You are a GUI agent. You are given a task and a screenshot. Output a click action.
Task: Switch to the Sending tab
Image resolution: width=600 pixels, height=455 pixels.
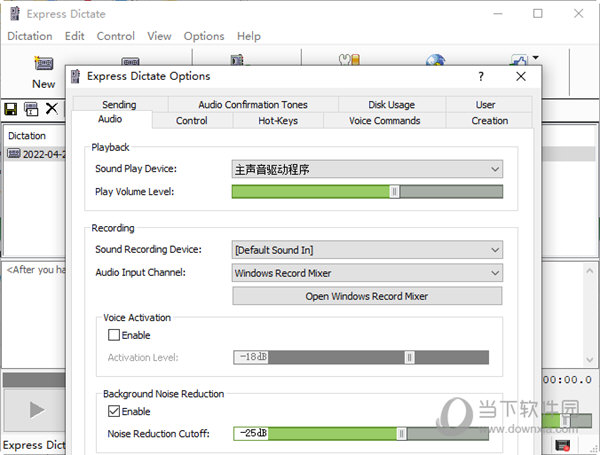tap(119, 104)
